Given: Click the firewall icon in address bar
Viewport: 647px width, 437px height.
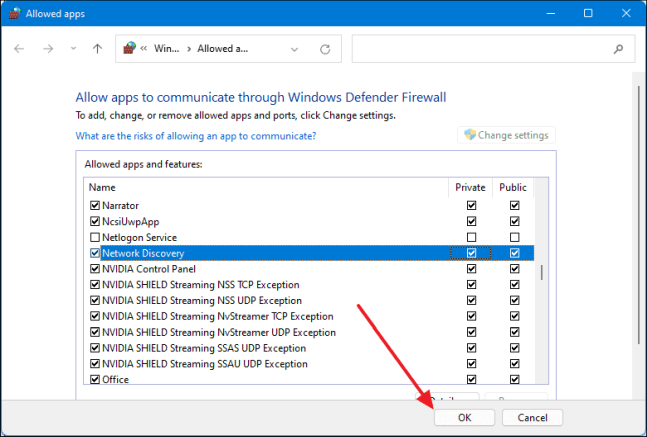Looking at the screenshot, I should pos(130,49).
